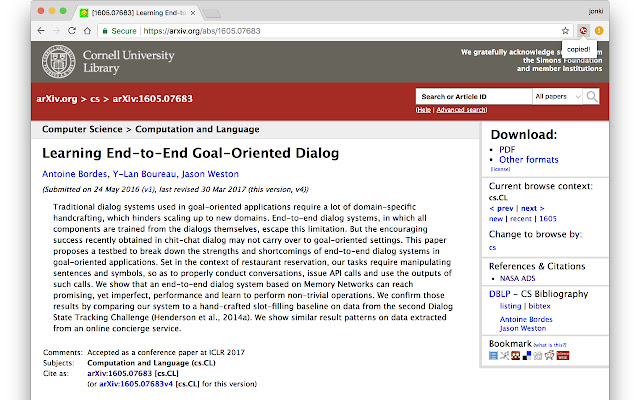Image resolution: width=640 pixels, height=400 pixels.
Task: Reload the arXiv page
Action: pyautogui.click(x=72, y=31)
